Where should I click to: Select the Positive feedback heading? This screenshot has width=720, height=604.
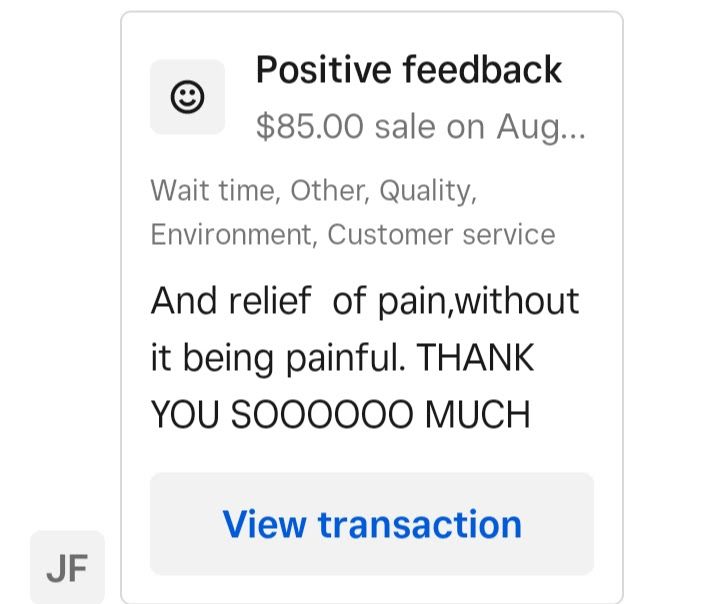click(x=409, y=70)
